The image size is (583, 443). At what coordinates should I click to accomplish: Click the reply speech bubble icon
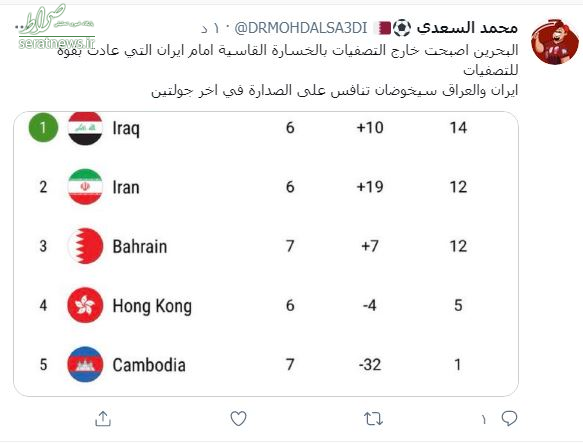pyautogui.click(x=509, y=418)
